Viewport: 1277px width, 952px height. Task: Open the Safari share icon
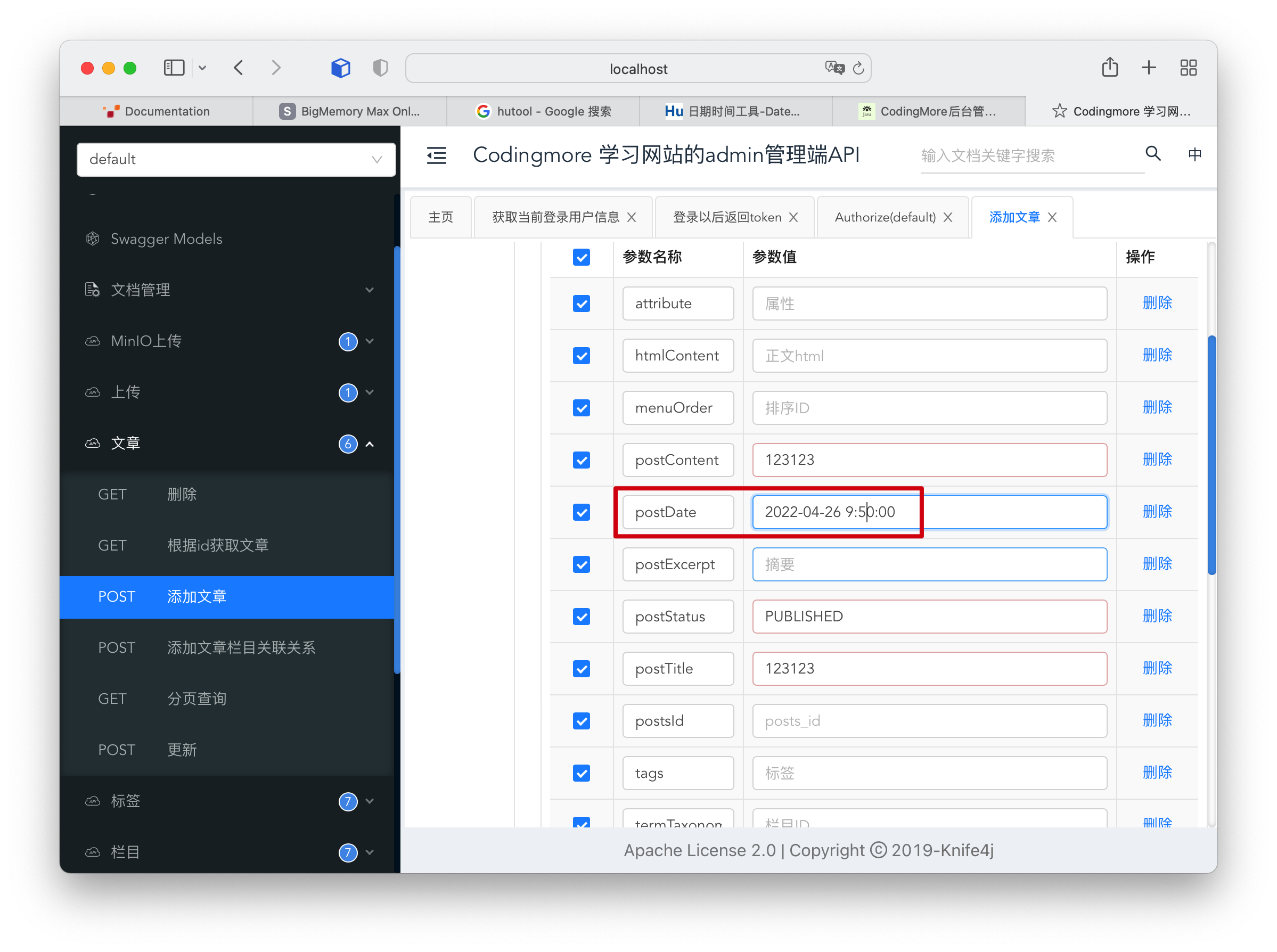click(1109, 68)
